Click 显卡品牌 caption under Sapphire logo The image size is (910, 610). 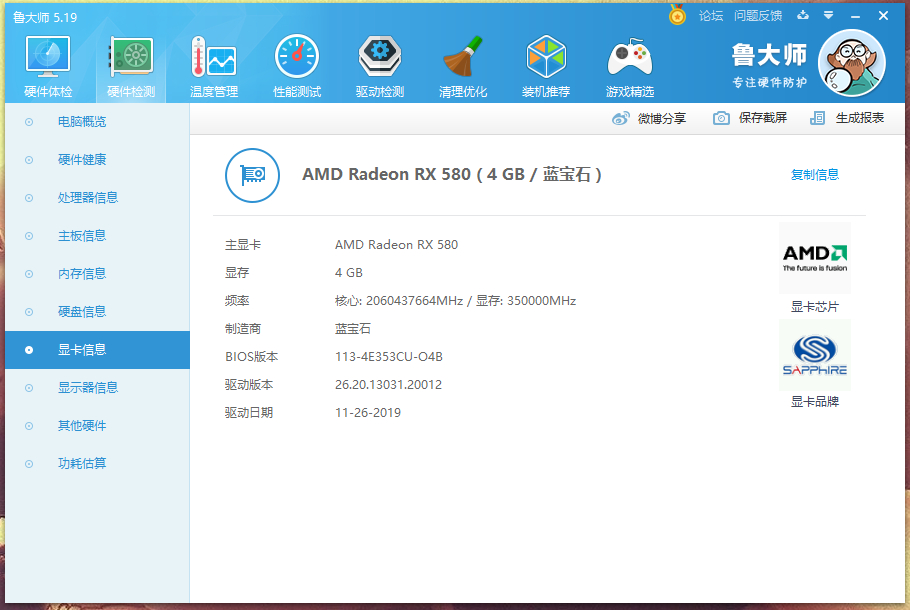[x=815, y=402]
